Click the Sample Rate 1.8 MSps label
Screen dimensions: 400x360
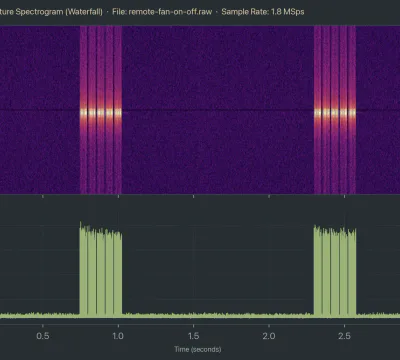[x=263, y=12]
